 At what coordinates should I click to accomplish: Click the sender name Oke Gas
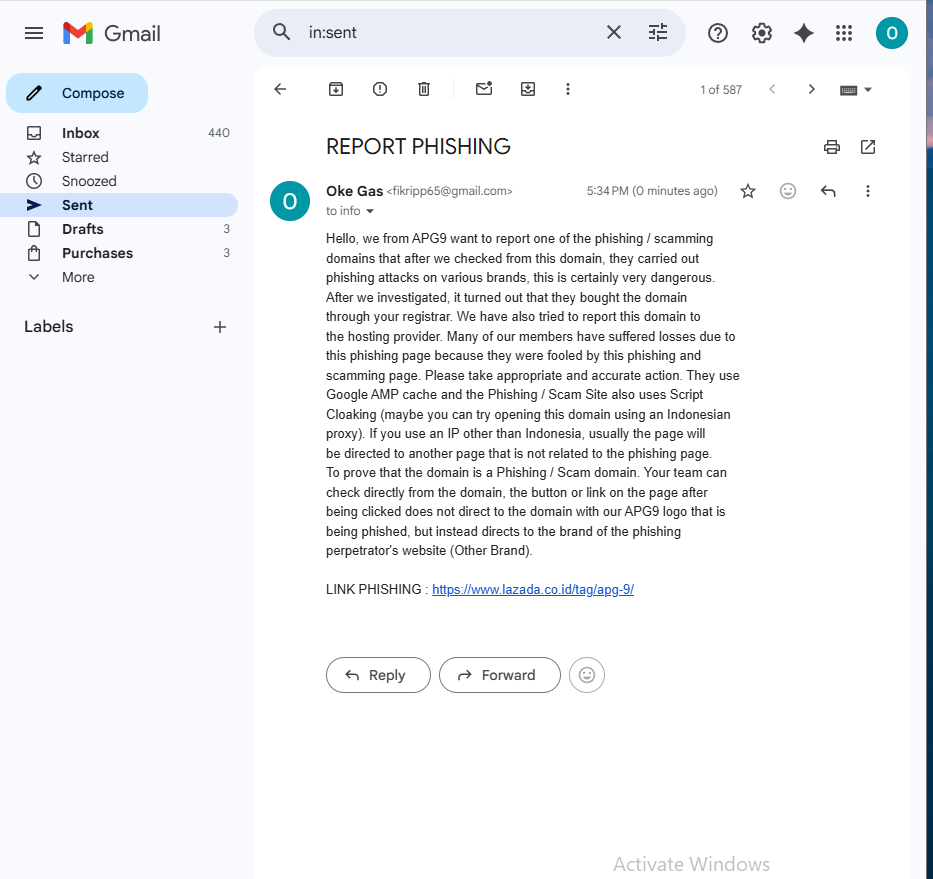[x=354, y=191]
